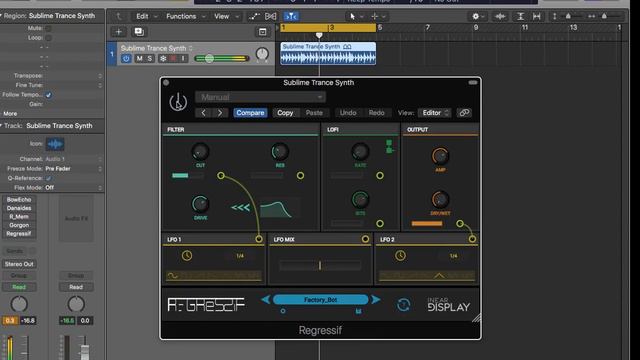
Task: Click the LFO 1 clock sync icon
Action: coord(187,256)
